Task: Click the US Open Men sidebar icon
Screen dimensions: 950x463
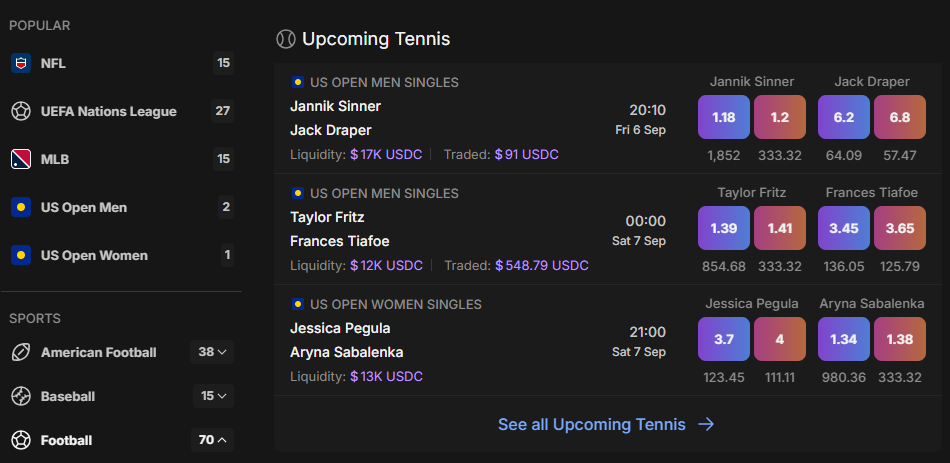Action: 21,207
